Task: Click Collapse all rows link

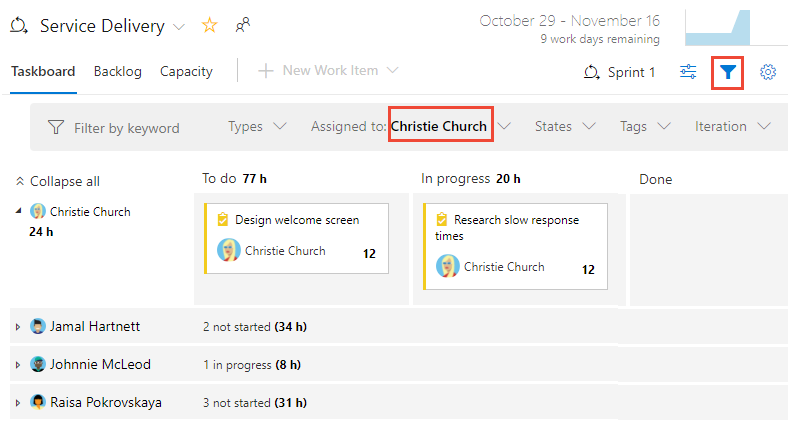Action: point(58,182)
